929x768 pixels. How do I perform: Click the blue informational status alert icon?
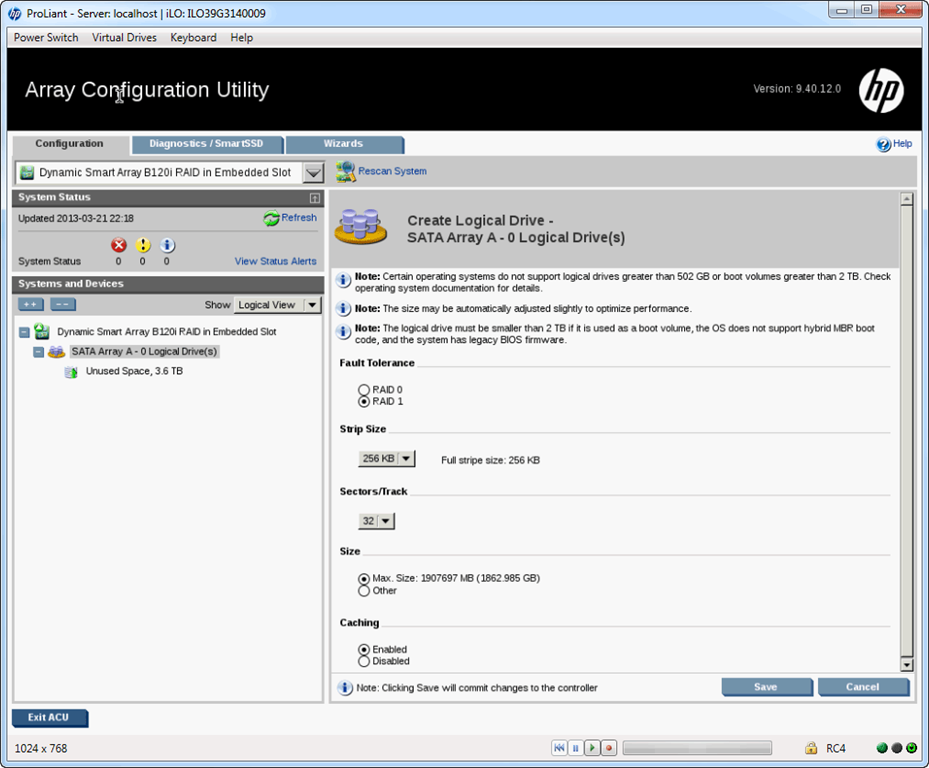click(167, 245)
